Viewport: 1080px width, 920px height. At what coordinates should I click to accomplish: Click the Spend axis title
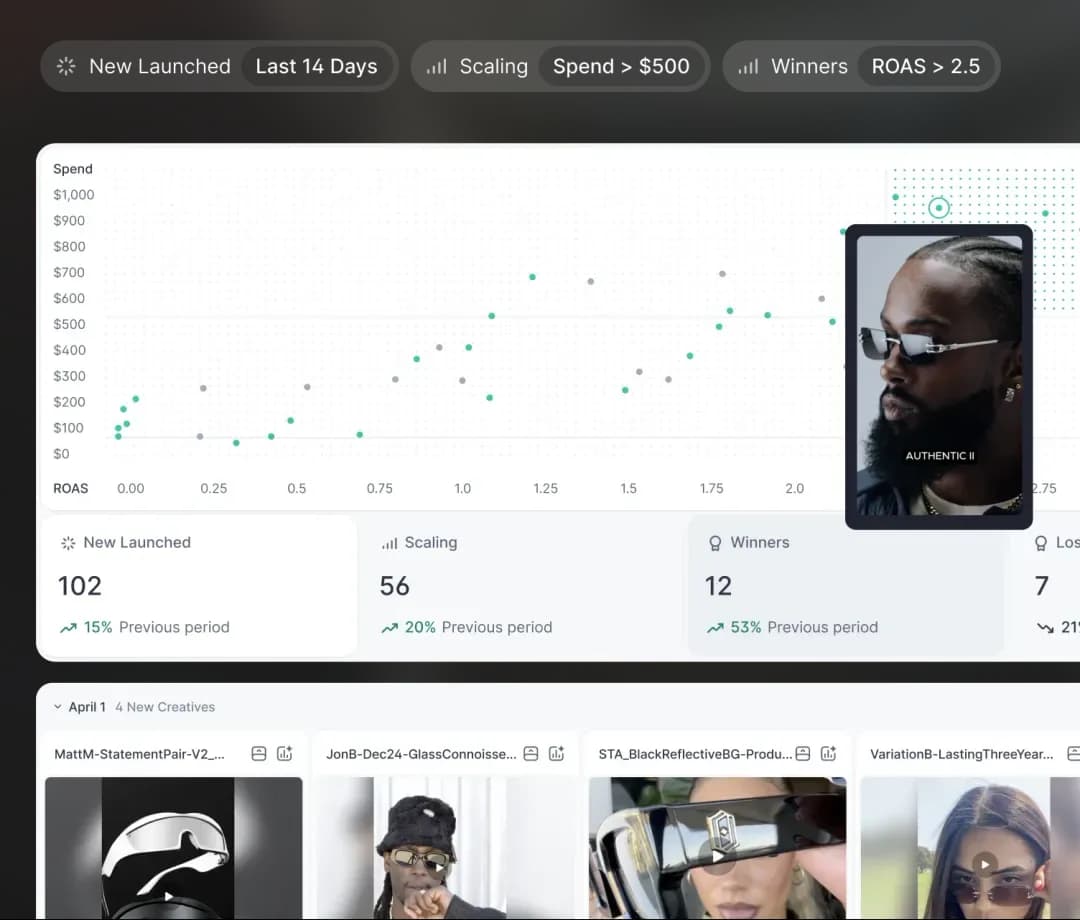pos(73,169)
